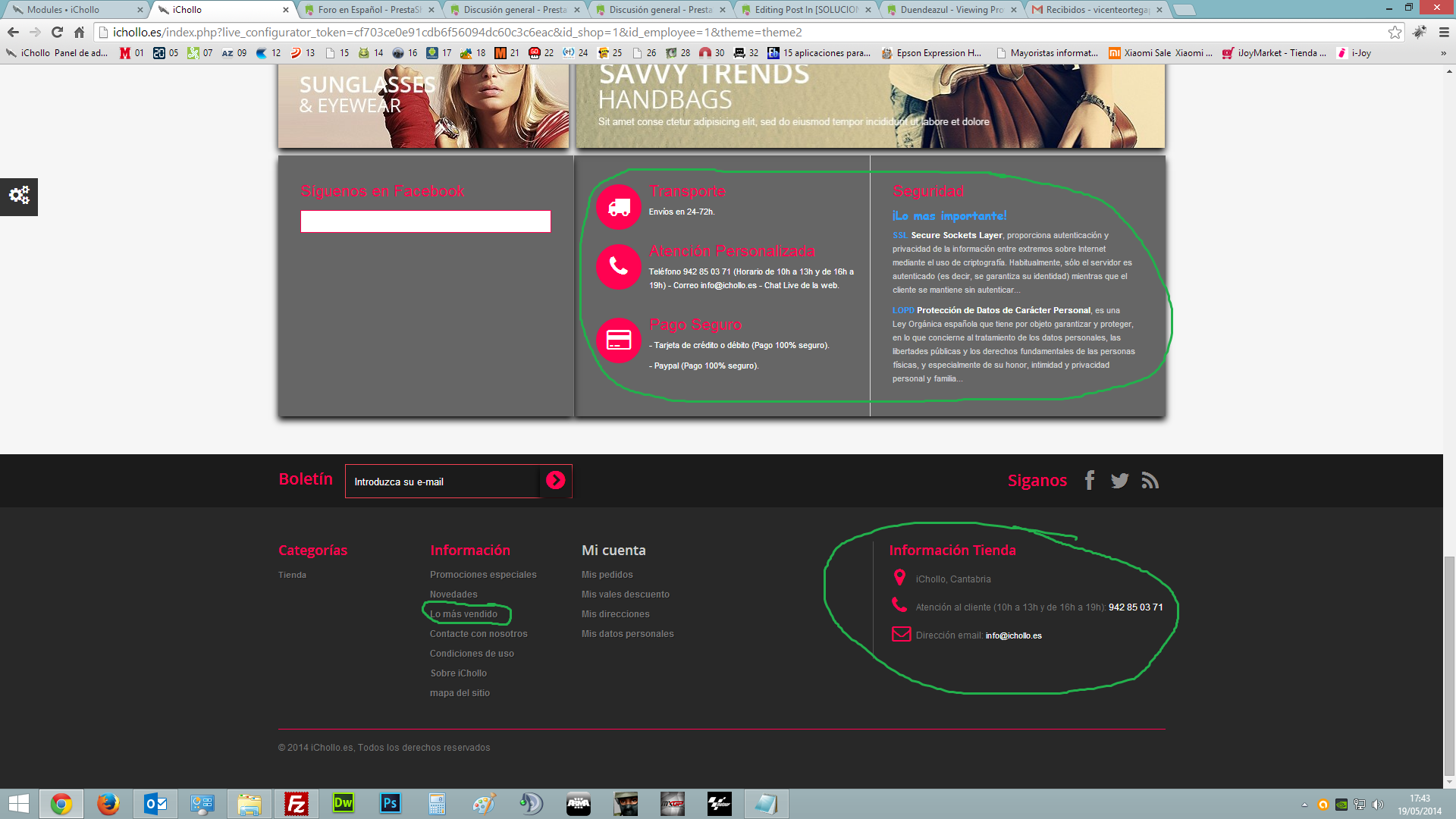Bookmark page with the star icon
The width and height of the screenshot is (1456, 819).
(x=1395, y=32)
